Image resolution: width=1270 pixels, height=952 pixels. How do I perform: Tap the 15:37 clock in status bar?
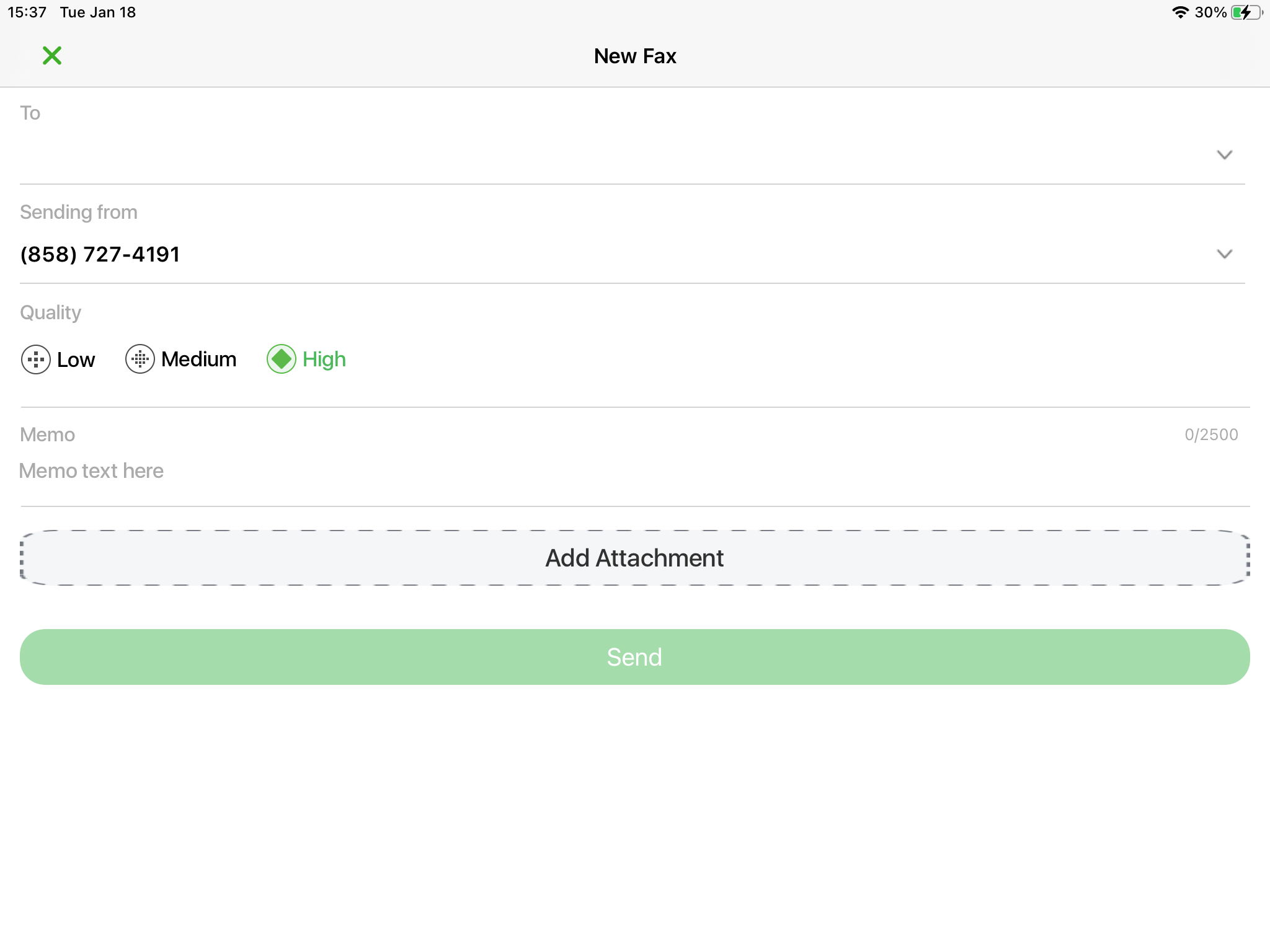tap(27, 12)
